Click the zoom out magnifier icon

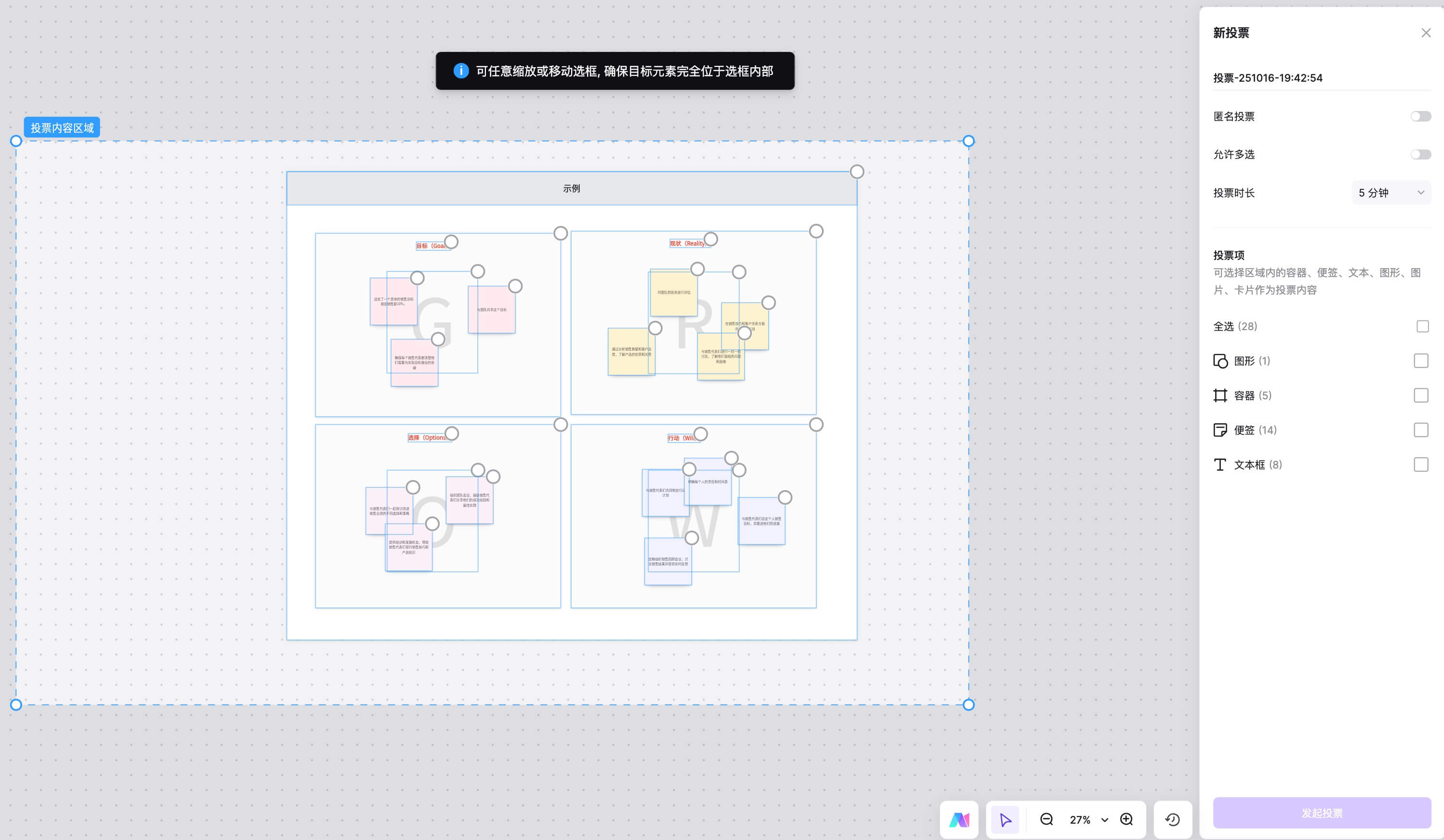(1046, 819)
